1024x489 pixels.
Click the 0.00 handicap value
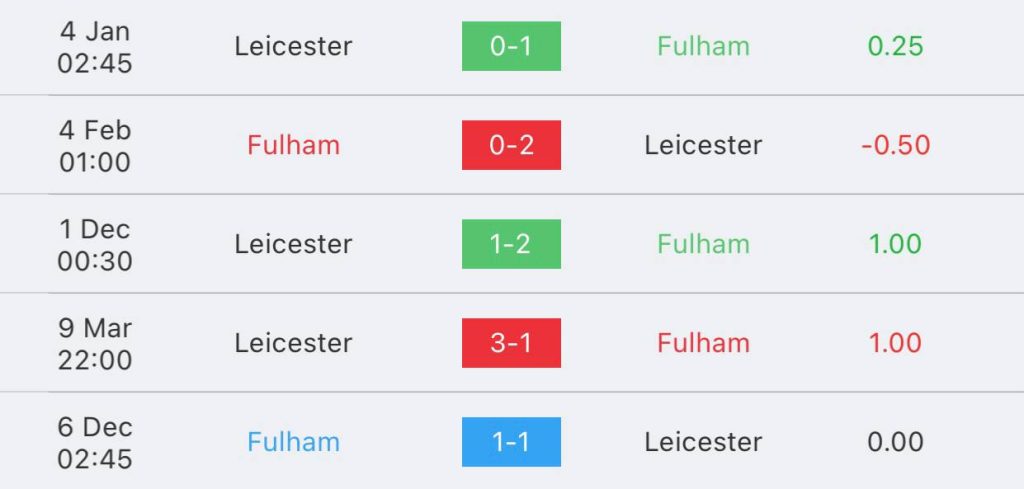tap(895, 442)
